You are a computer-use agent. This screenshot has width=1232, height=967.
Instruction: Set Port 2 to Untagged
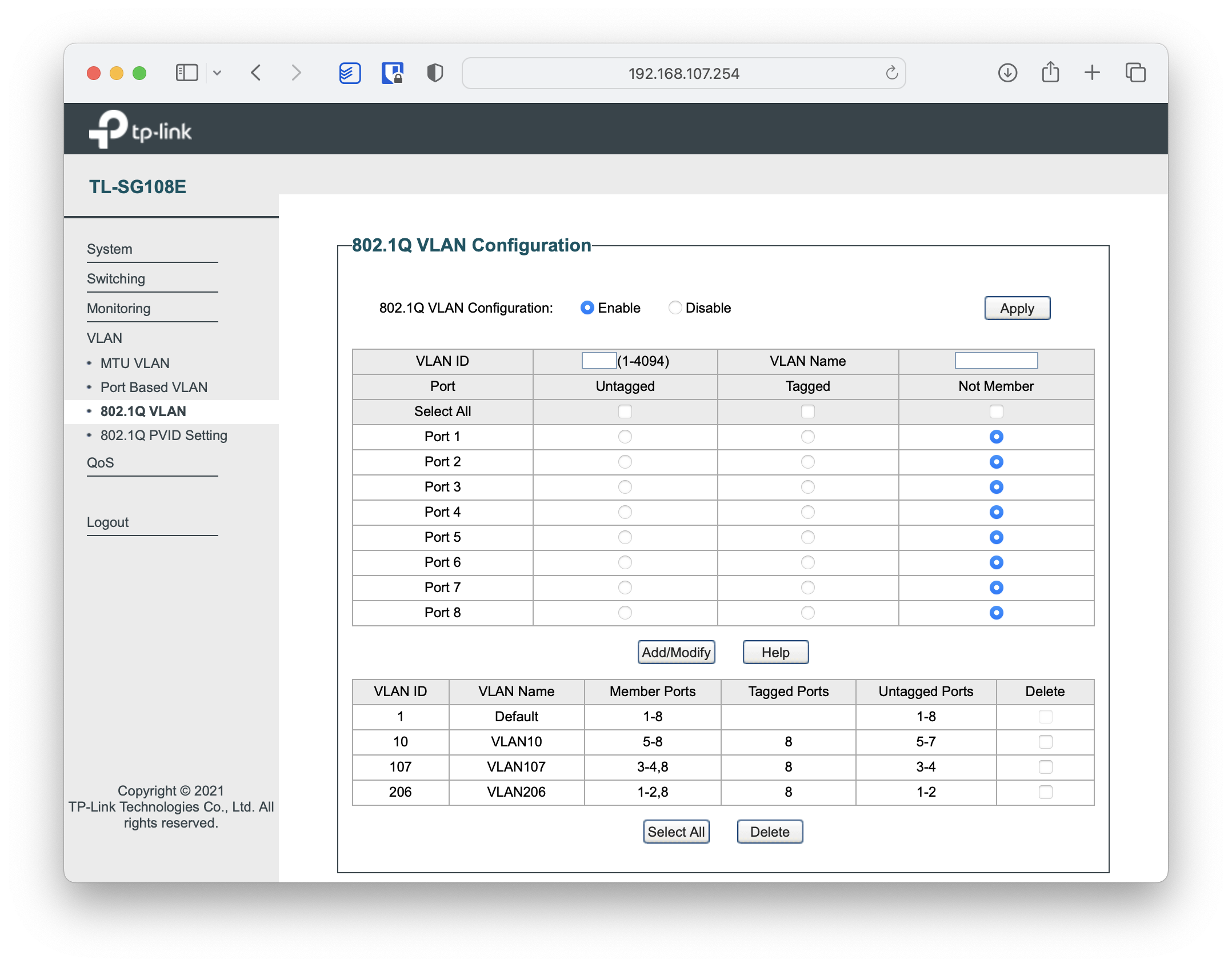point(625,462)
